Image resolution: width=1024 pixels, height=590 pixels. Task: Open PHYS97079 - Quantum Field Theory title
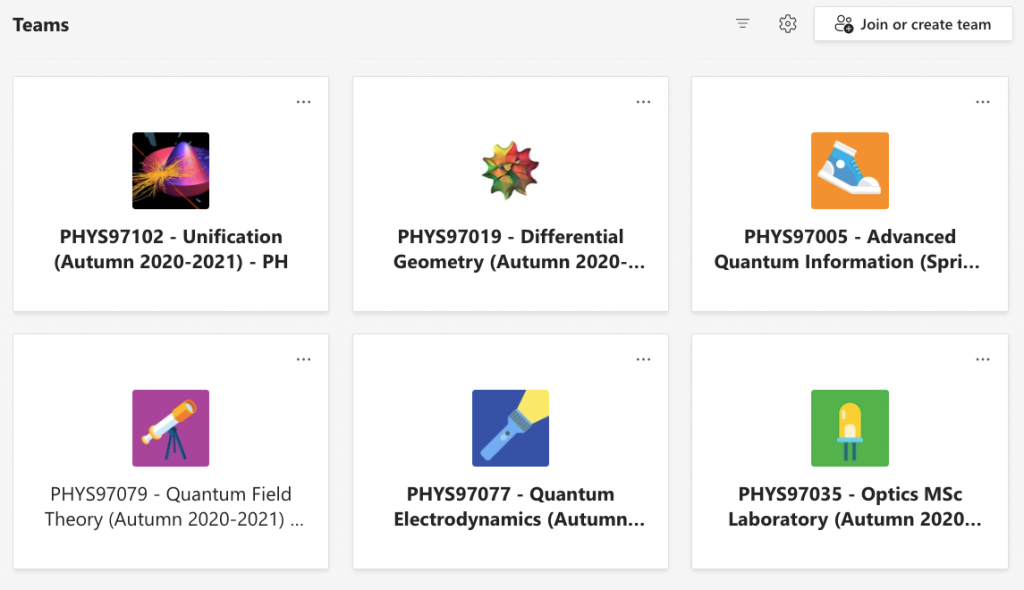point(171,506)
